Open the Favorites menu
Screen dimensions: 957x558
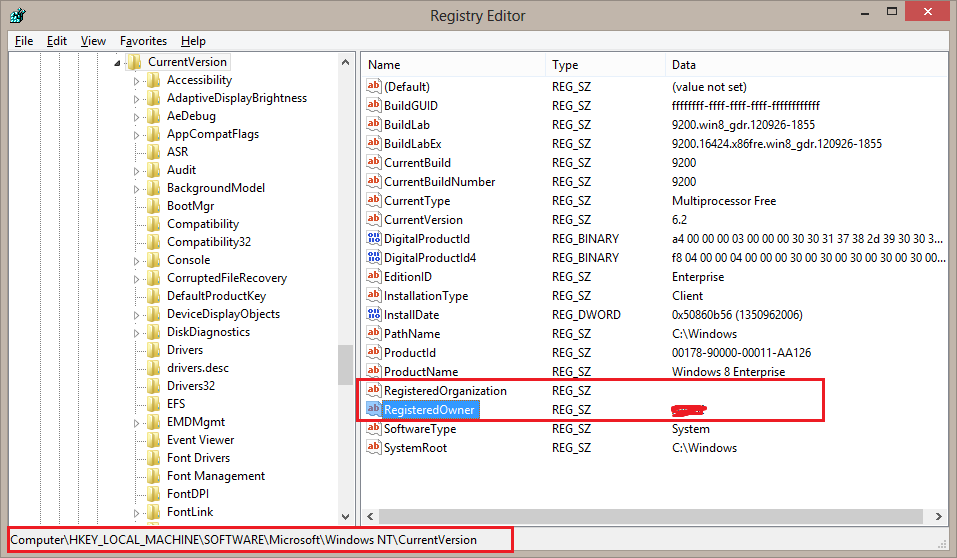click(x=143, y=41)
